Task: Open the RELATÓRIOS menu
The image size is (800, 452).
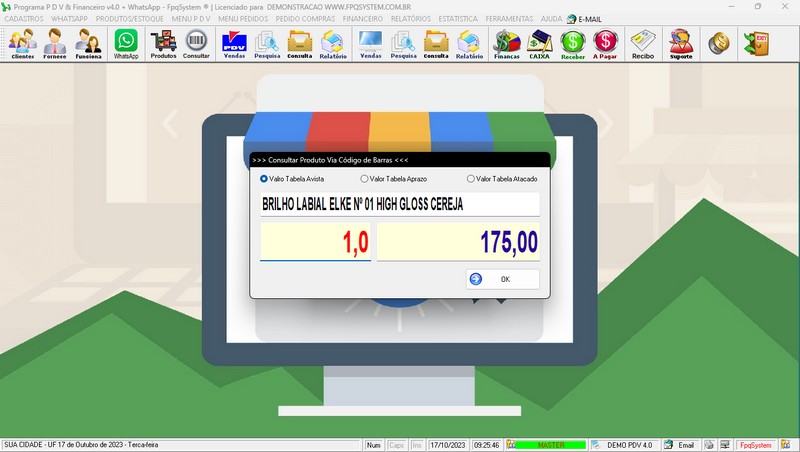Action: click(411, 19)
